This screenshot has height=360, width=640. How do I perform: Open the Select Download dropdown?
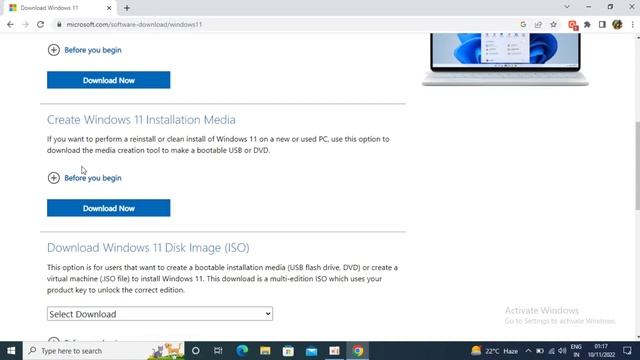point(160,314)
